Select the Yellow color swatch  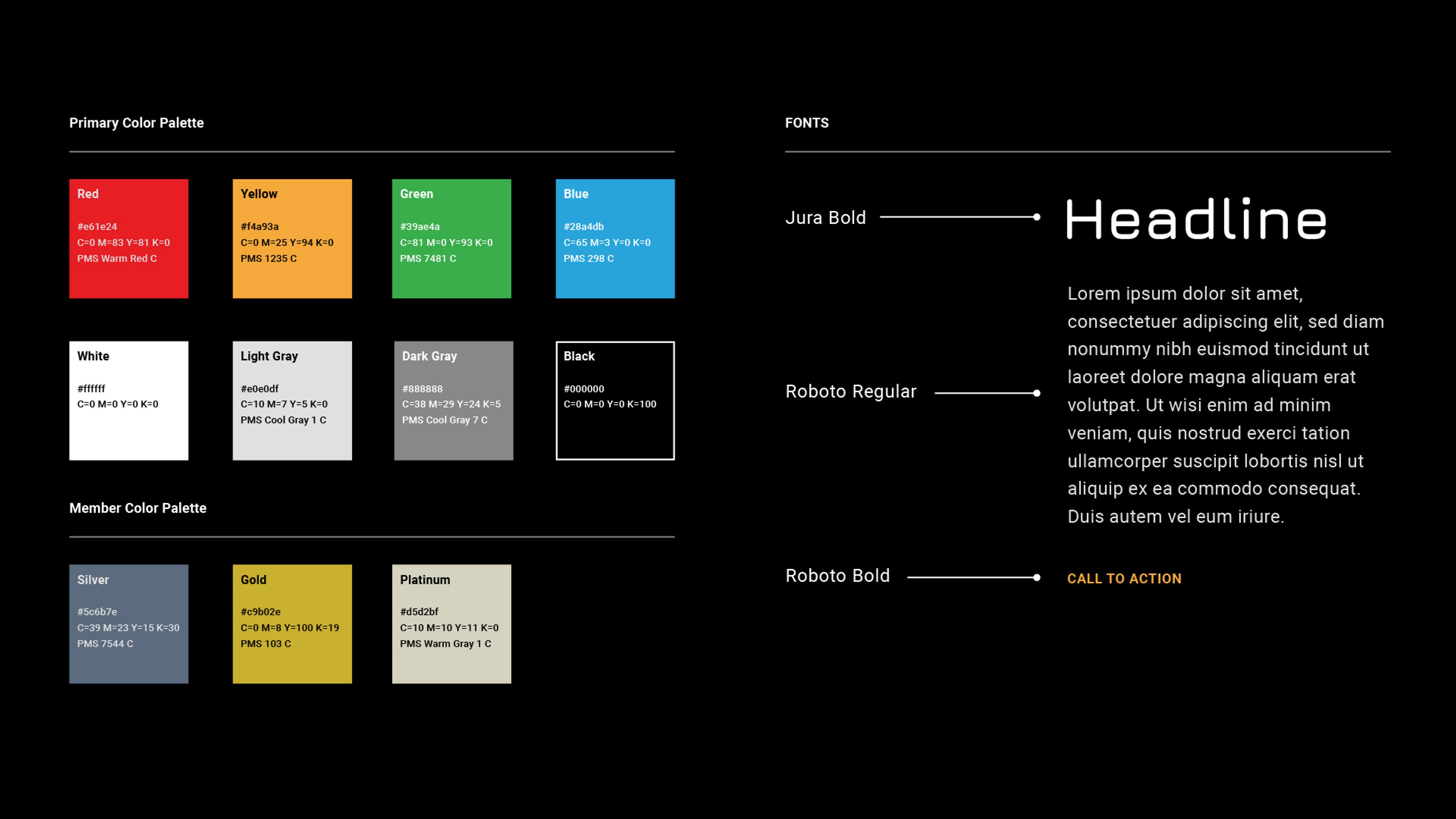(292, 238)
